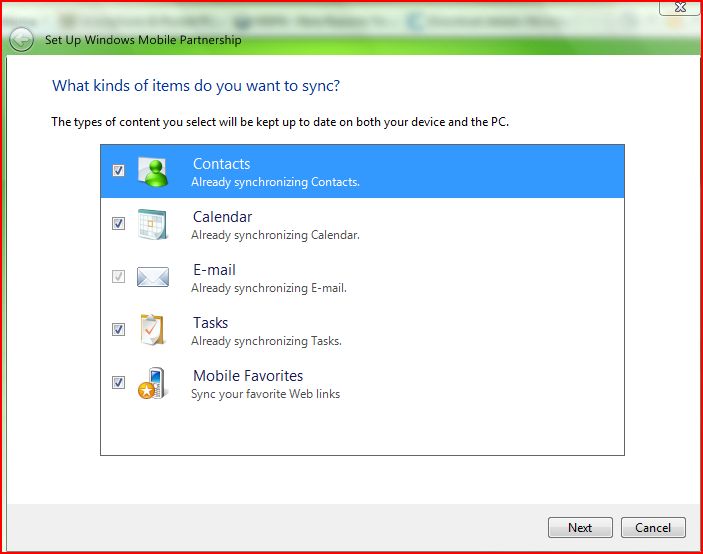Click 'Already synchronizing Calendar.' description
Viewport: 703px width, 554px height.
275,235
